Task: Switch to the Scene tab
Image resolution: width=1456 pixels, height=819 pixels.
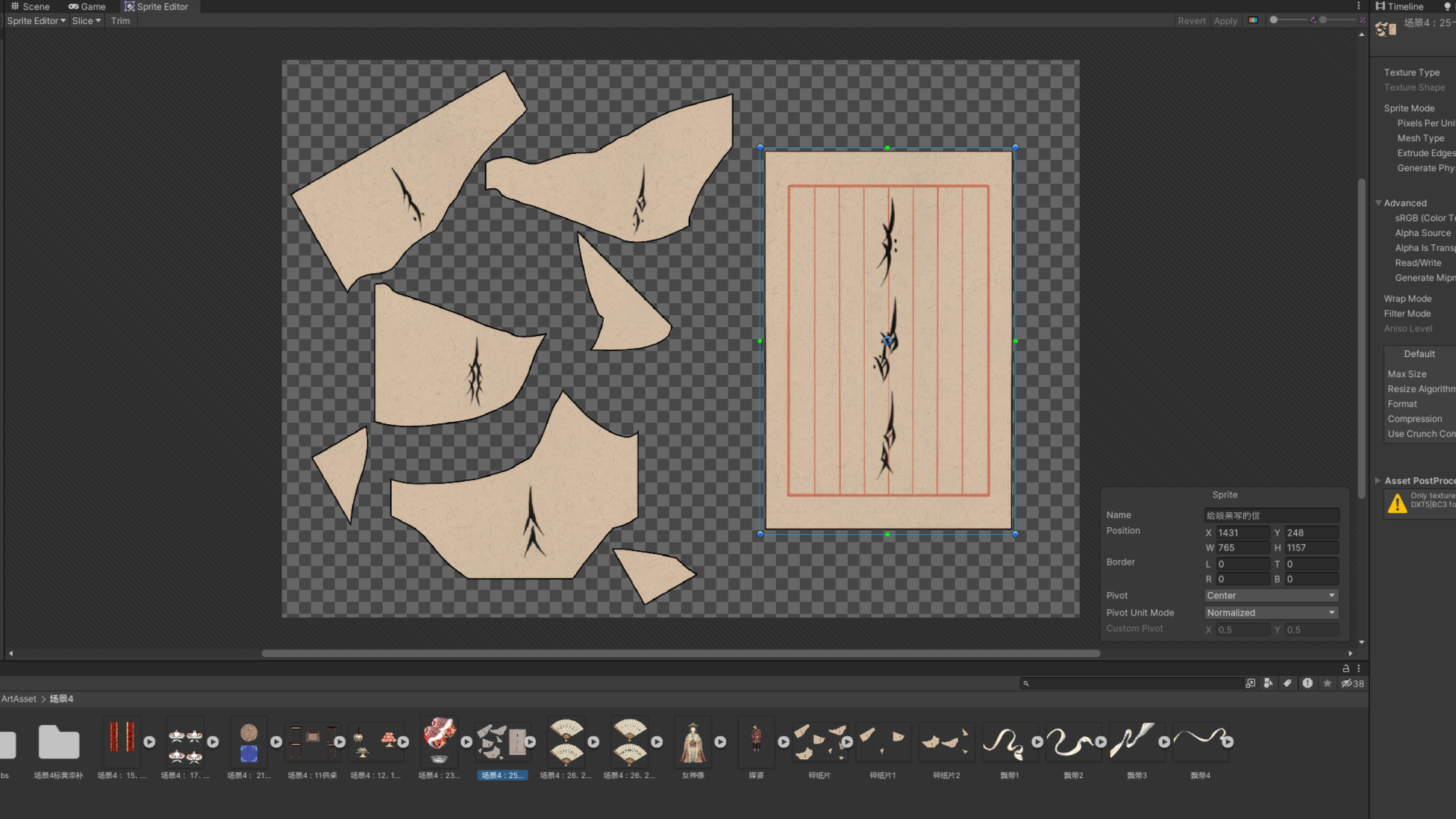Action: point(30,6)
